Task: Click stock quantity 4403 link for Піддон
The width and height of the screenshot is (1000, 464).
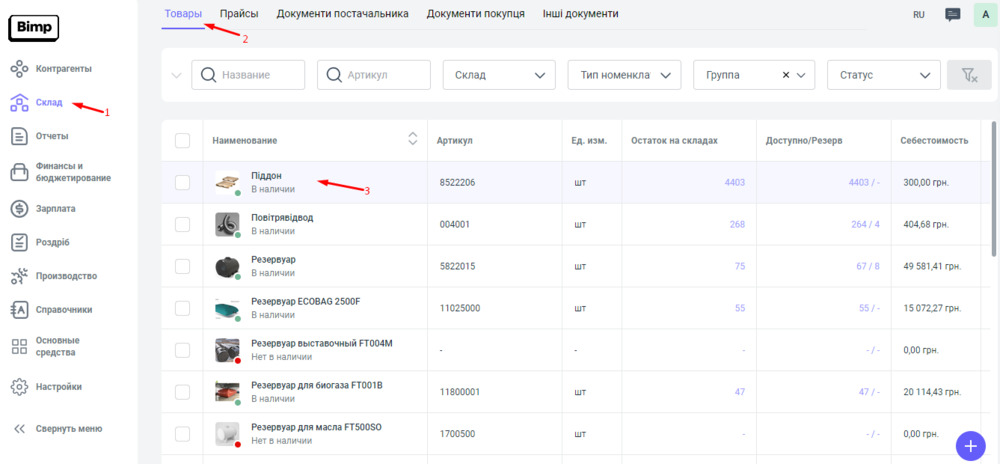Action: click(x=734, y=183)
